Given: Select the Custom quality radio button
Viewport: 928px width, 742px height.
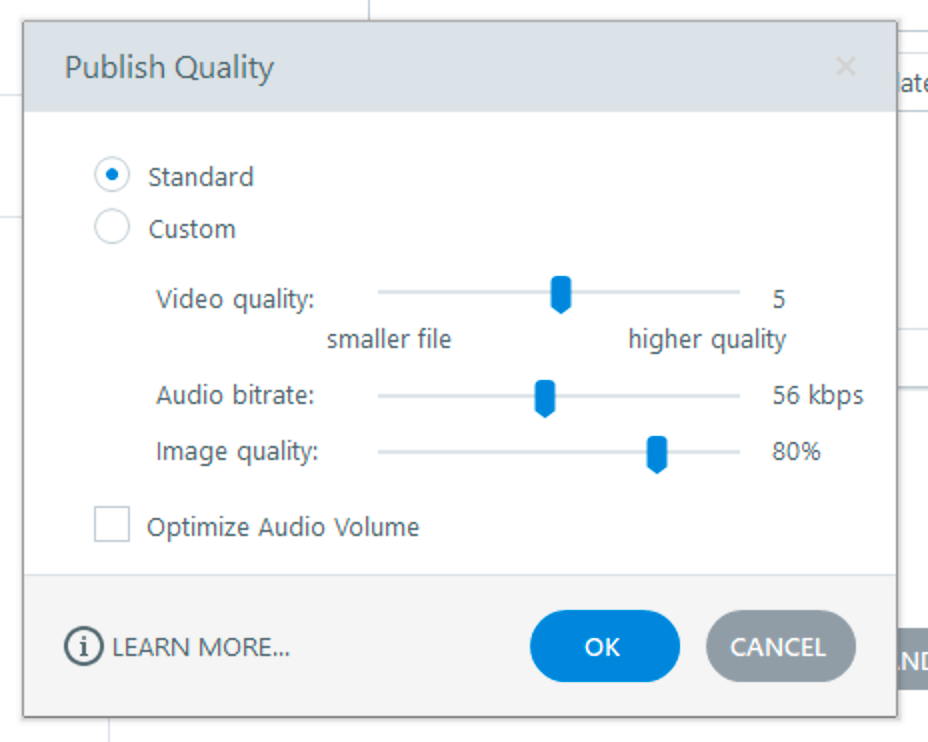Looking at the screenshot, I should [x=112, y=228].
